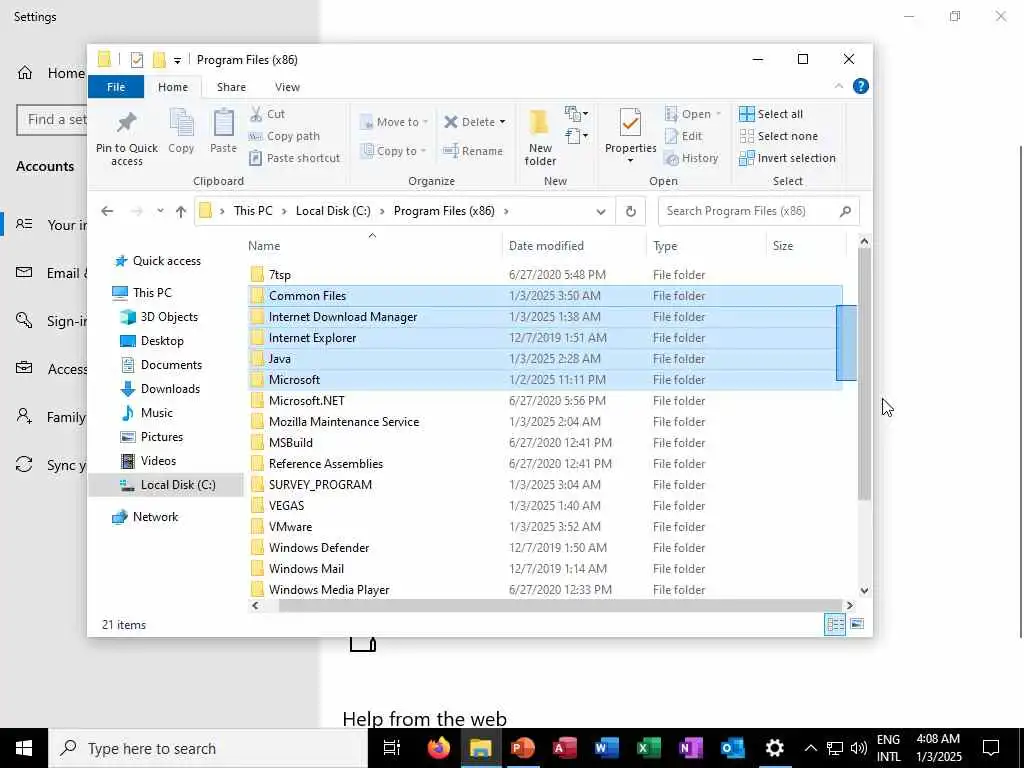Open the Easy access dropdown icon
Image resolution: width=1024 pixels, height=768 pixels.
(576, 136)
